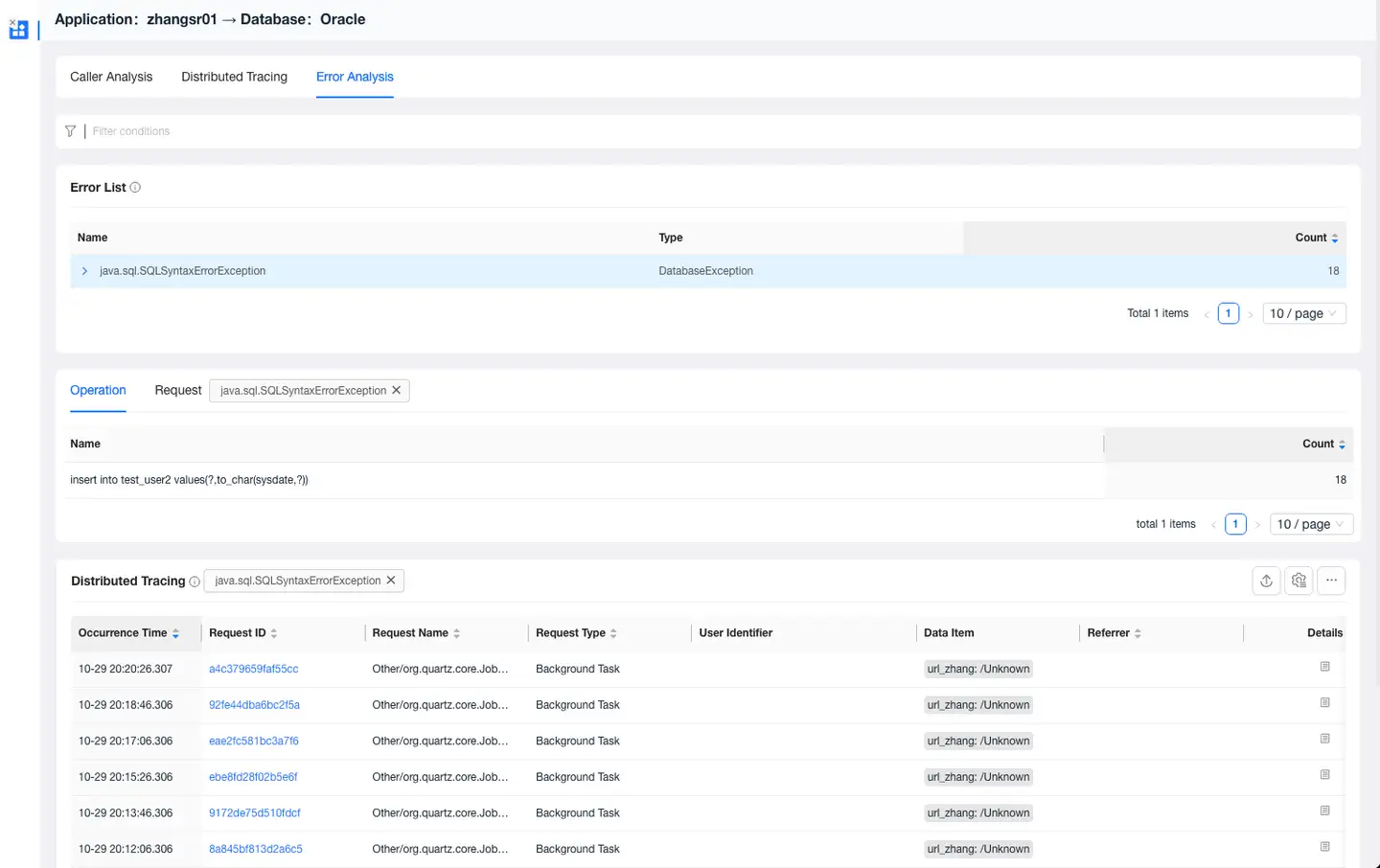Switch to the Request tab

(178, 391)
